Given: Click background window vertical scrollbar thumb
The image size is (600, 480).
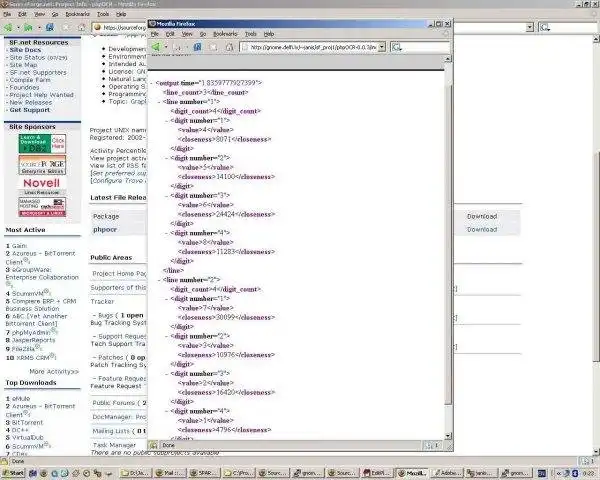Looking at the screenshot, I should pyautogui.click(x=596, y=256).
